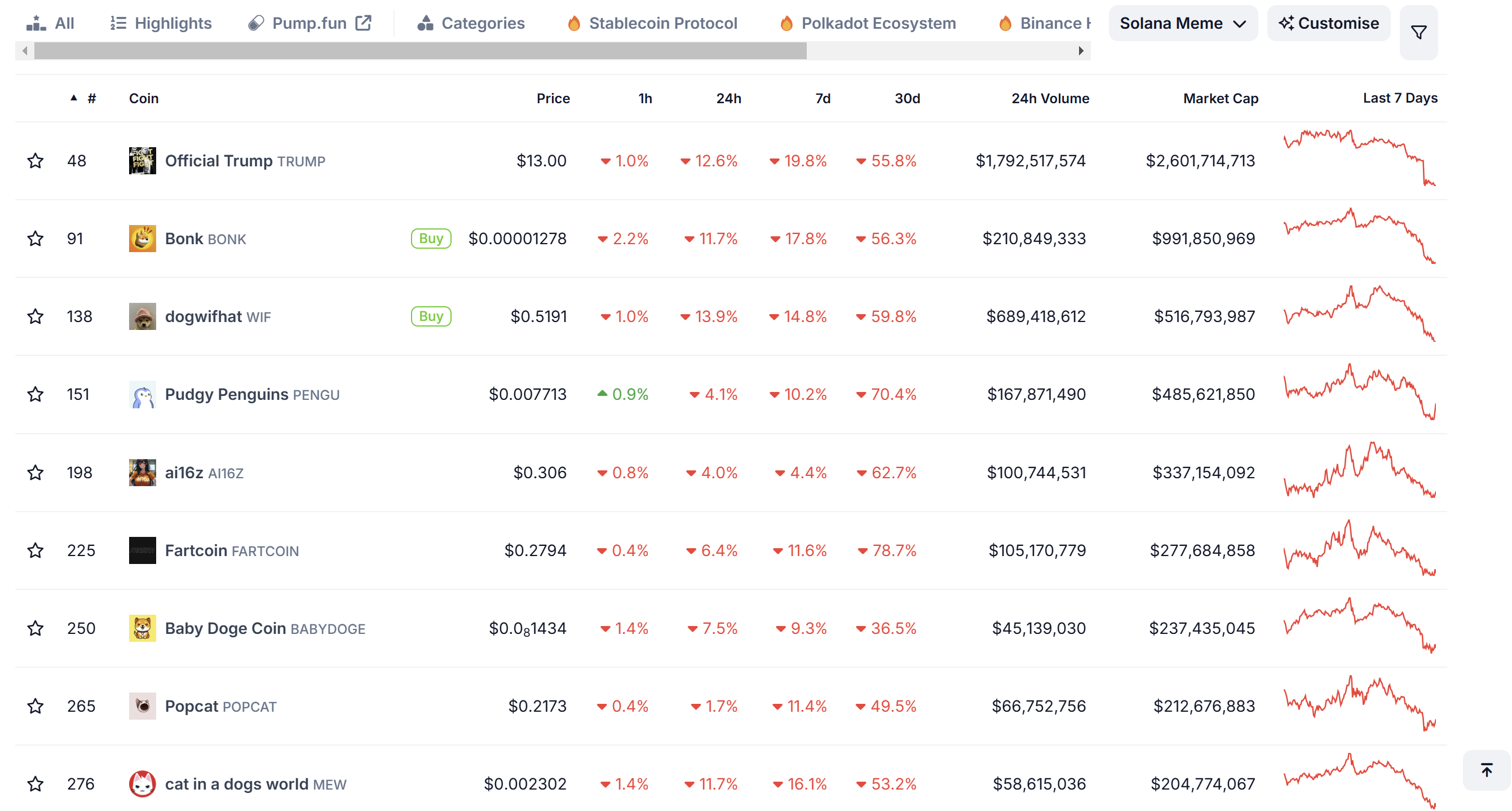This screenshot has height=811, width=1512.
Task: Click the Official Trump $13.00 price
Action: click(x=541, y=161)
